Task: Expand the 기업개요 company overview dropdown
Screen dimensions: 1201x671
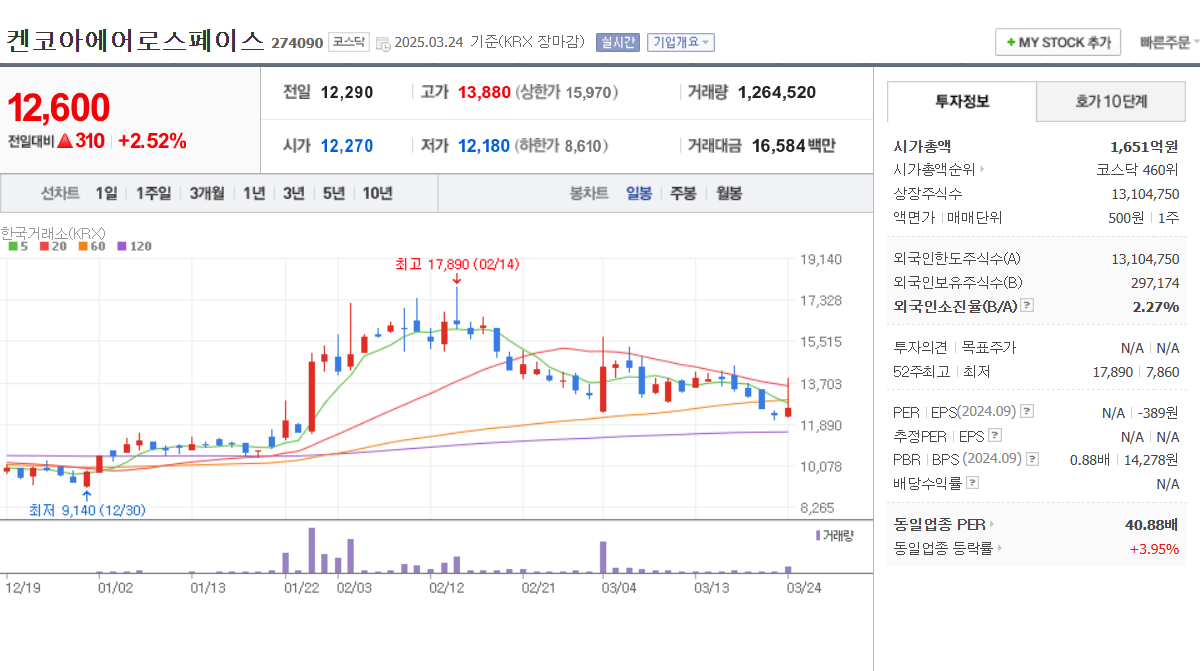Action: (x=681, y=42)
